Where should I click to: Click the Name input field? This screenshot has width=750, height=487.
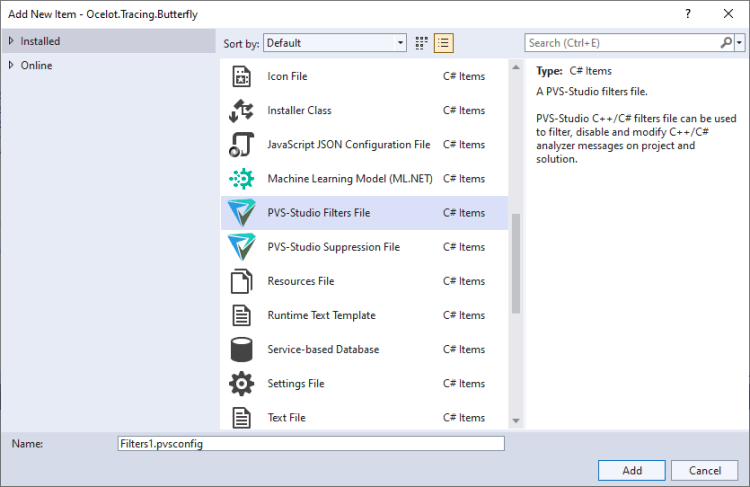pos(310,443)
